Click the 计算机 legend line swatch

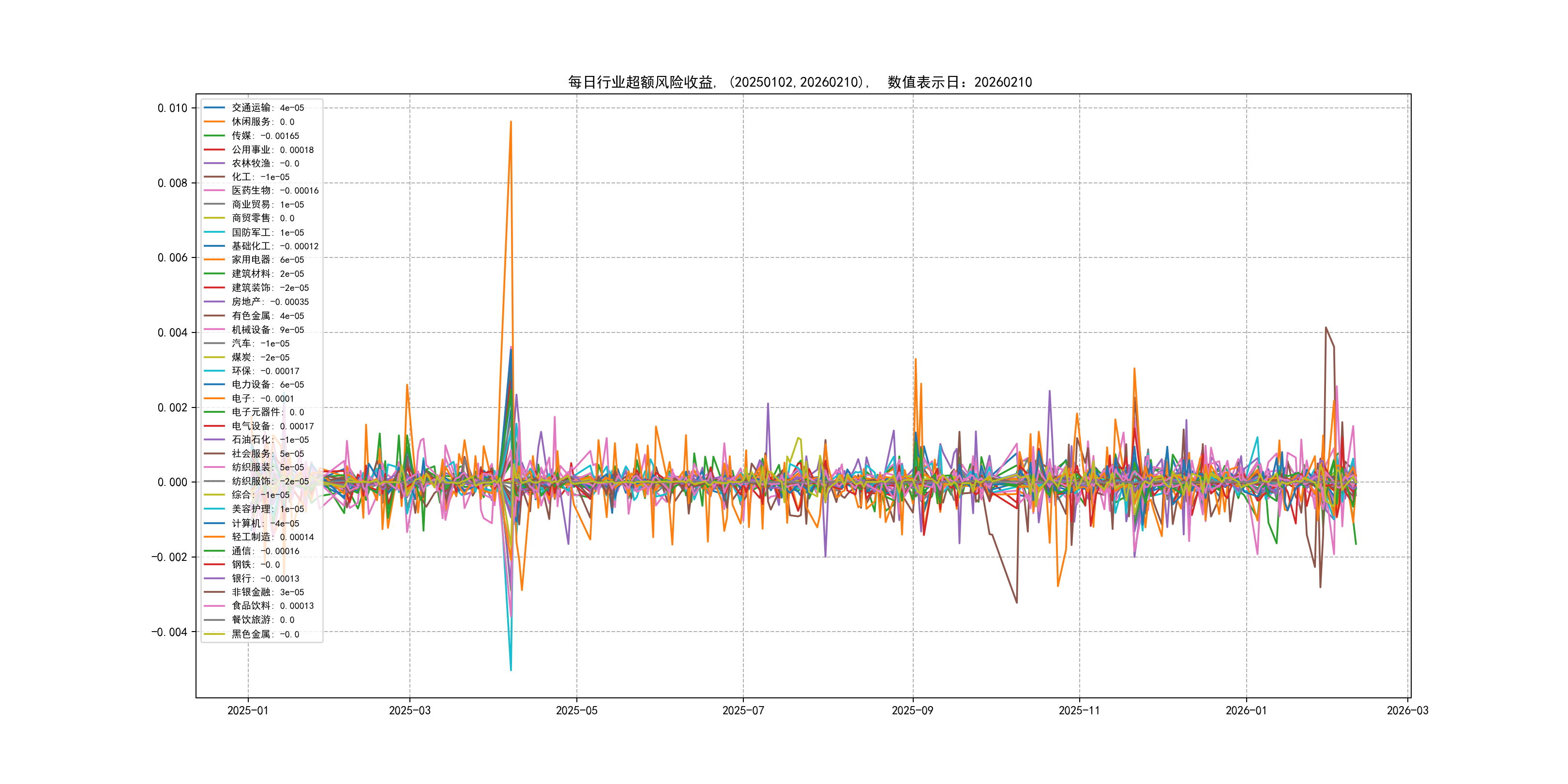point(214,524)
